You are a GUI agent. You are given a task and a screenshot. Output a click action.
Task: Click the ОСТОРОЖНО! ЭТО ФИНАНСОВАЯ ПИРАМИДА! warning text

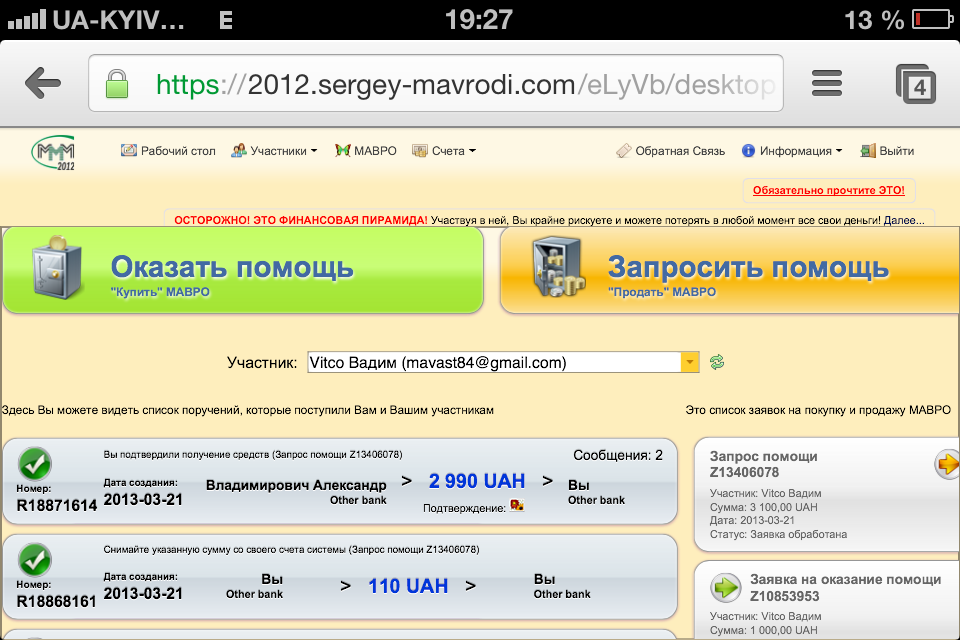pos(301,220)
